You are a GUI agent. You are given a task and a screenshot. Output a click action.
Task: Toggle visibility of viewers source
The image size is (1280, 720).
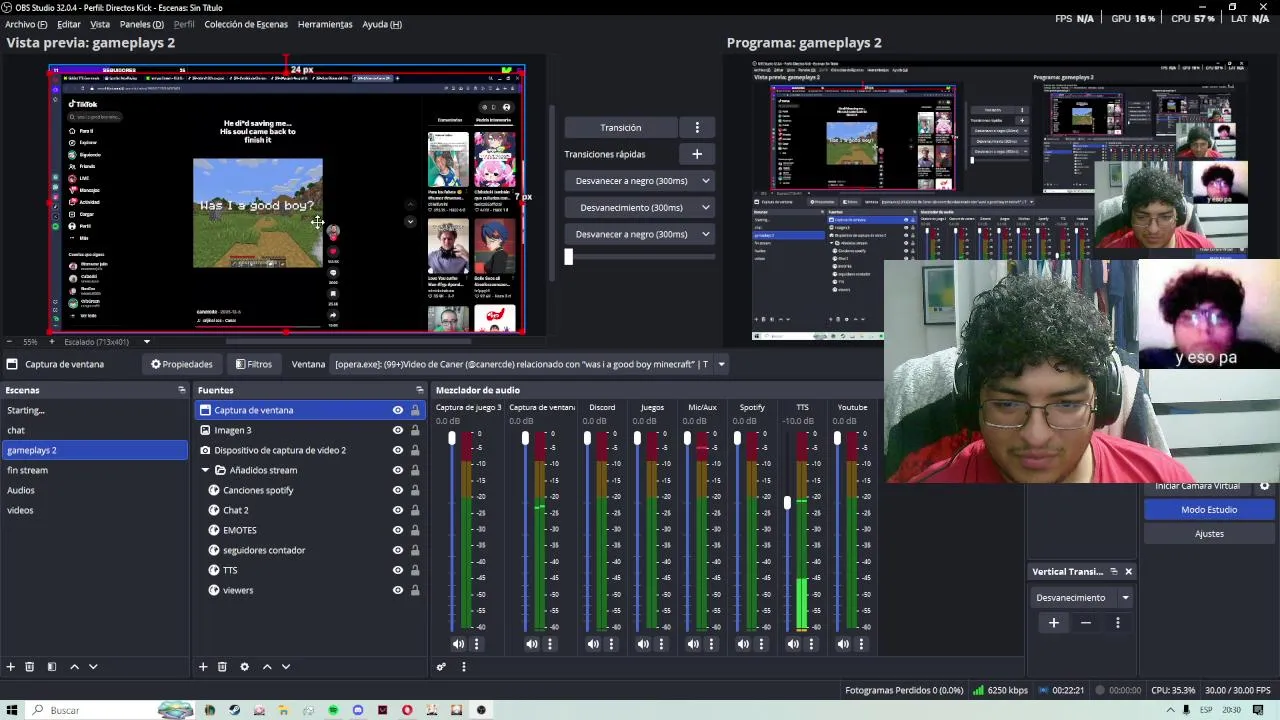(398, 590)
